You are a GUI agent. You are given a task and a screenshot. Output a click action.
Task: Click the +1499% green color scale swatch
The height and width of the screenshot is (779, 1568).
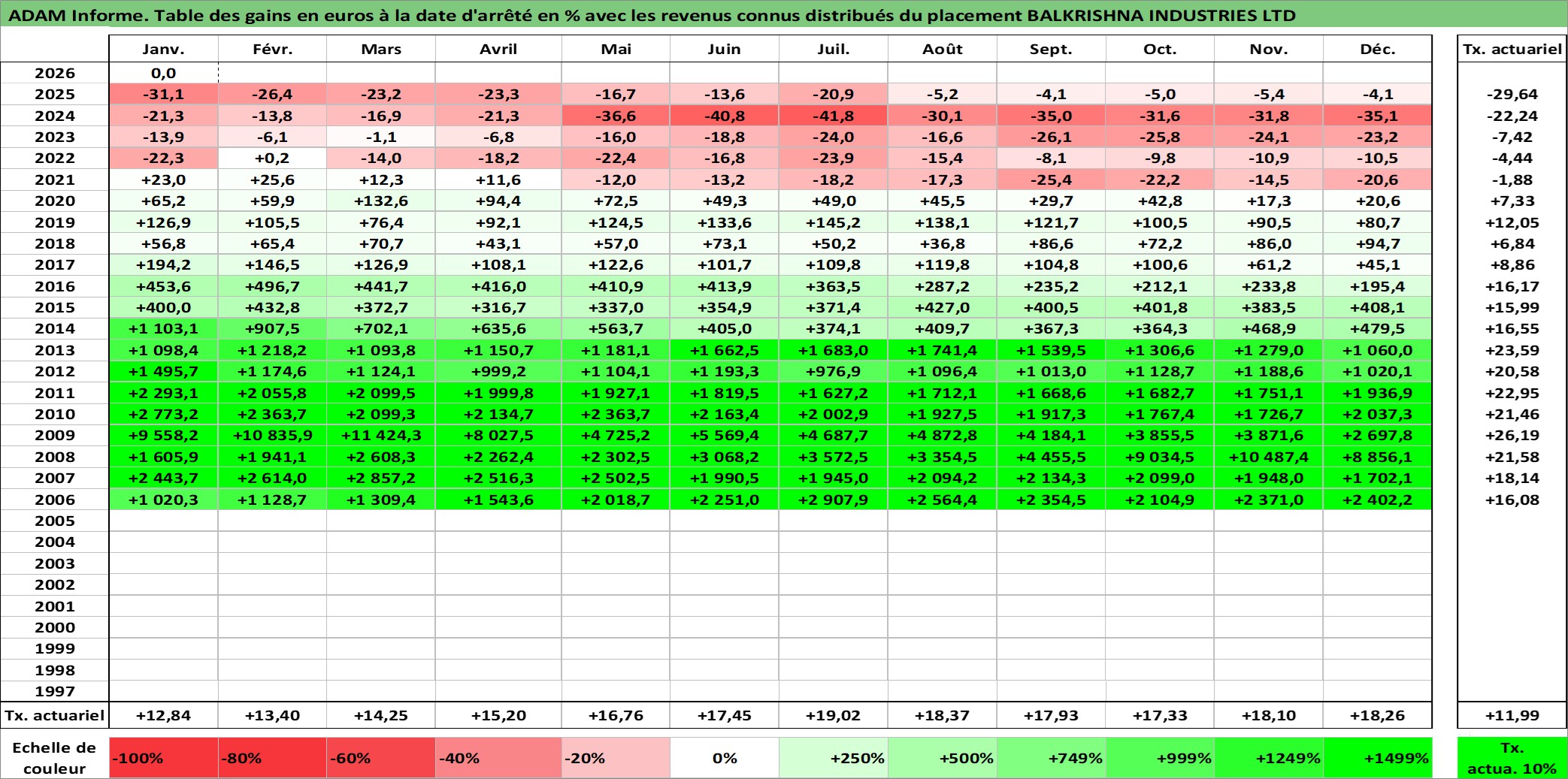click(1378, 758)
